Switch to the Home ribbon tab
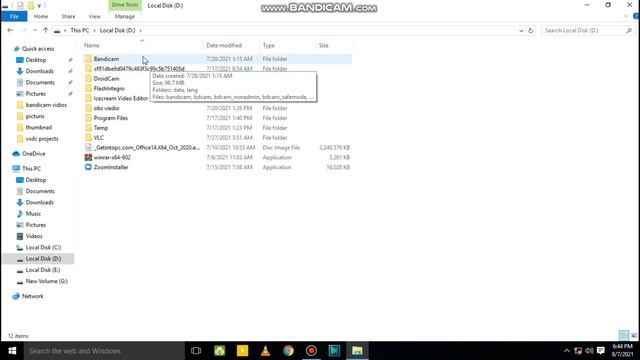640x360 pixels. click(x=41, y=16)
